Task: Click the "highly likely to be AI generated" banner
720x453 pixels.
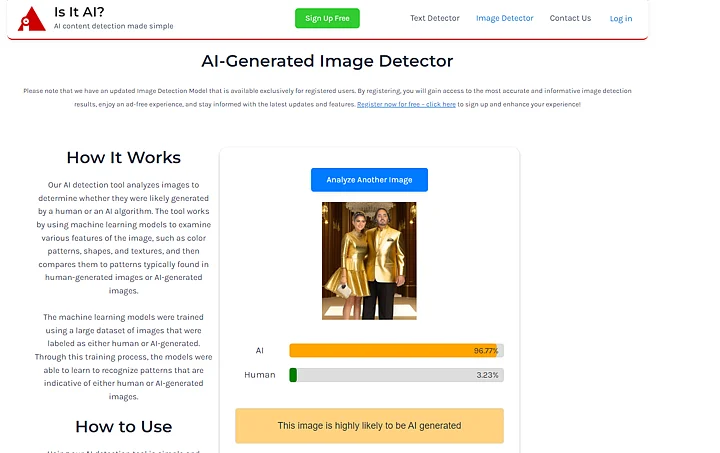Action: 369,425
